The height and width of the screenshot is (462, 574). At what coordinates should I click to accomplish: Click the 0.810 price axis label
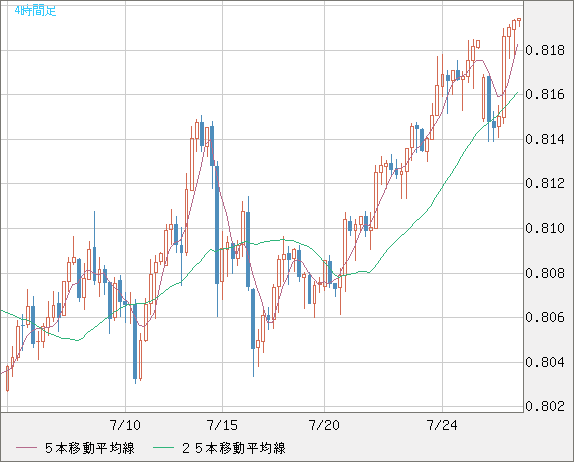coord(545,228)
